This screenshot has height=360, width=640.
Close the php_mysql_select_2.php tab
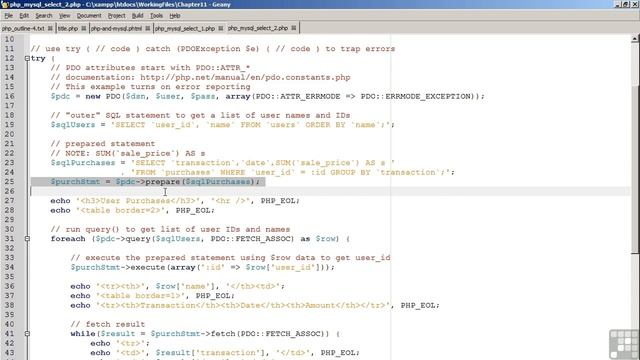click(x=294, y=28)
